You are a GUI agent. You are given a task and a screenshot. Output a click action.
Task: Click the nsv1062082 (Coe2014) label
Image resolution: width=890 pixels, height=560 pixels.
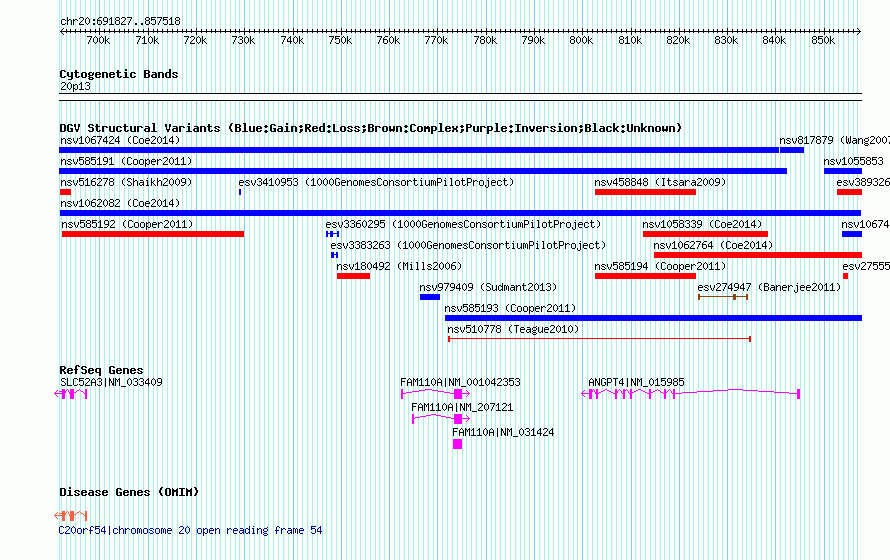120,203
